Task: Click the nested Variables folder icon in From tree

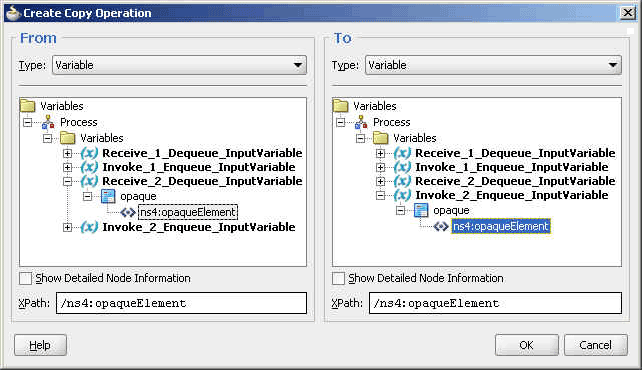Action: [x=68, y=138]
